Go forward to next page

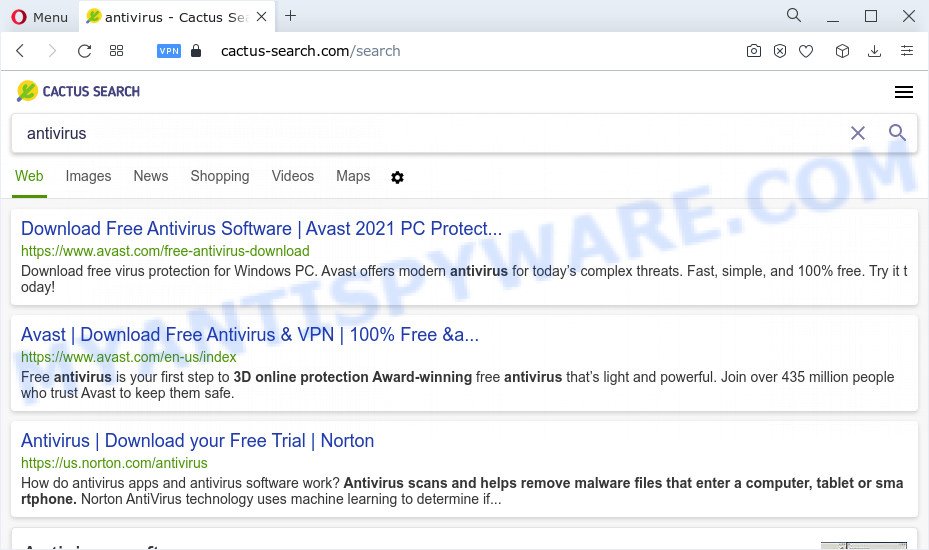[52, 51]
